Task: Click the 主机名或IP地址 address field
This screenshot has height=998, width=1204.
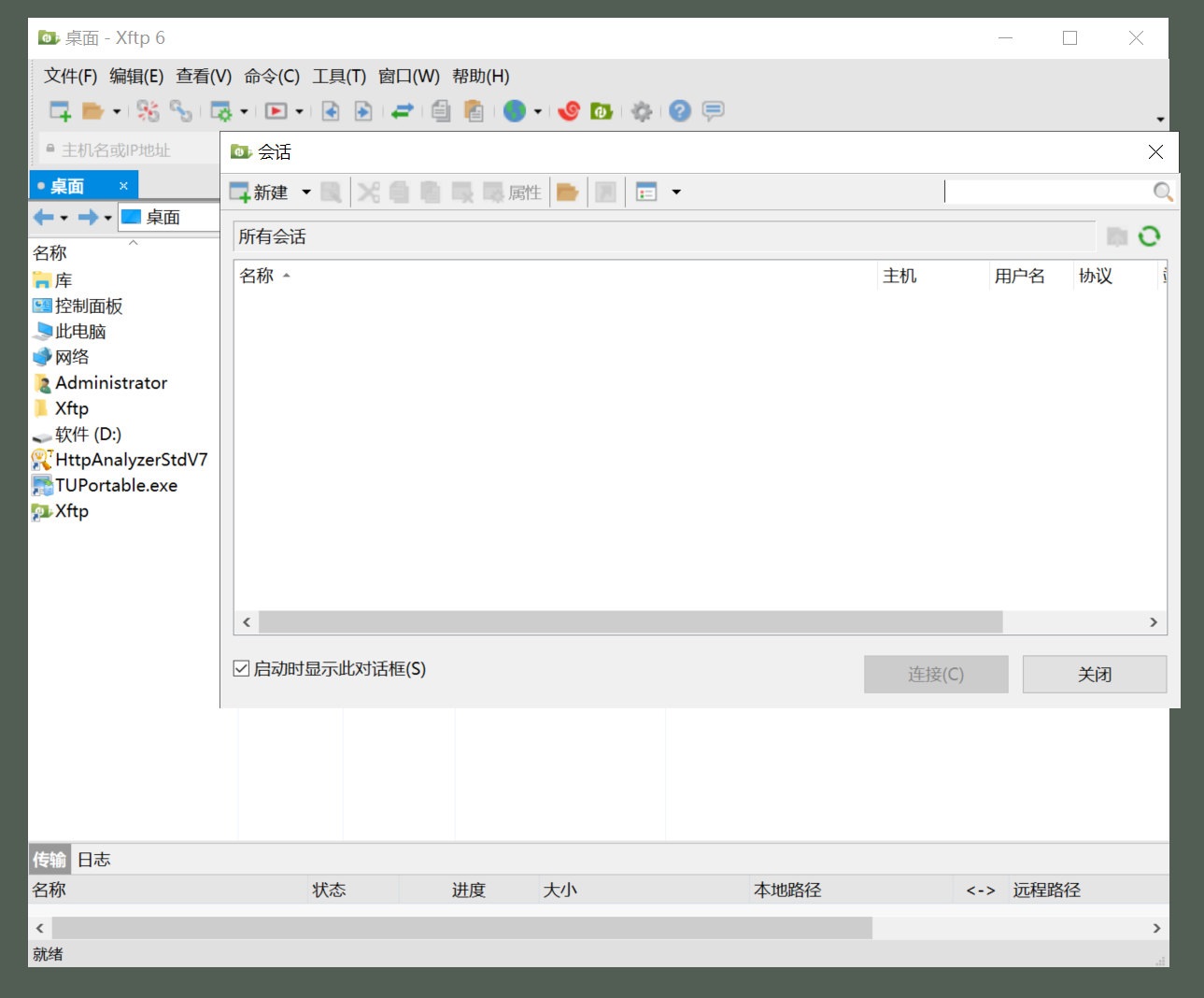Action: coord(129,150)
